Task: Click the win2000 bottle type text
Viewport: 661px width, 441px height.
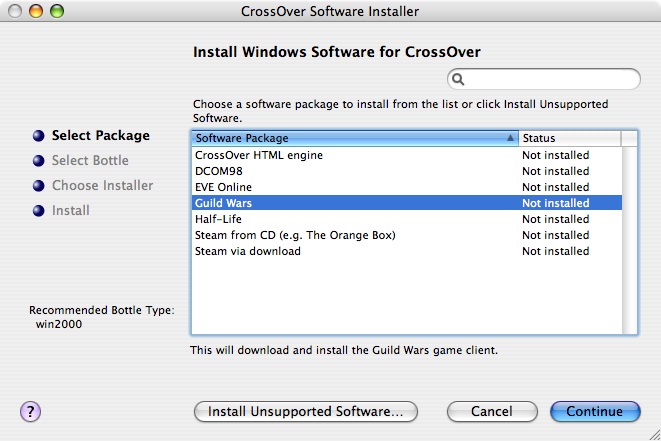Action: point(59,324)
